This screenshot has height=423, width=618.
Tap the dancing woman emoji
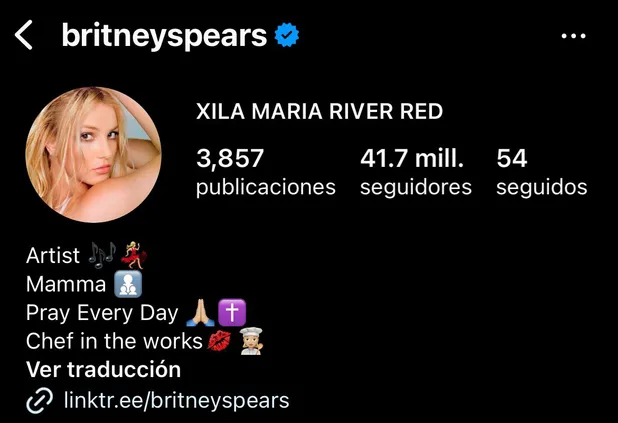pos(134,255)
